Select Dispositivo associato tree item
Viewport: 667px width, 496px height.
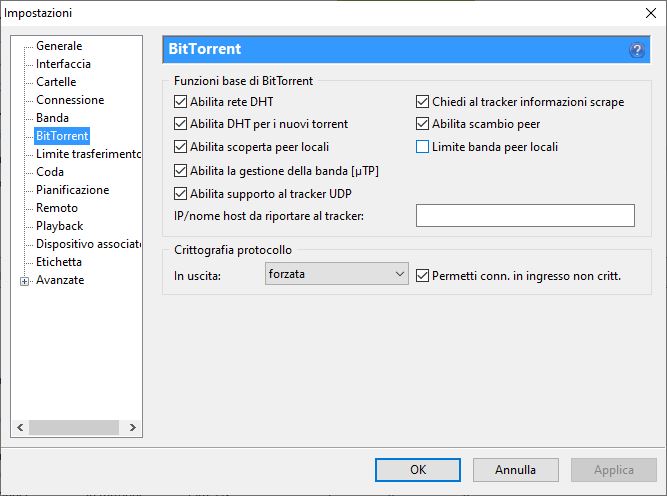[x=88, y=244]
